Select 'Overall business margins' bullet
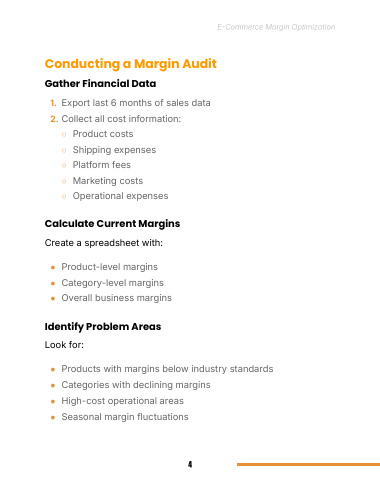380x492 pixels. [x=116, y=298]
